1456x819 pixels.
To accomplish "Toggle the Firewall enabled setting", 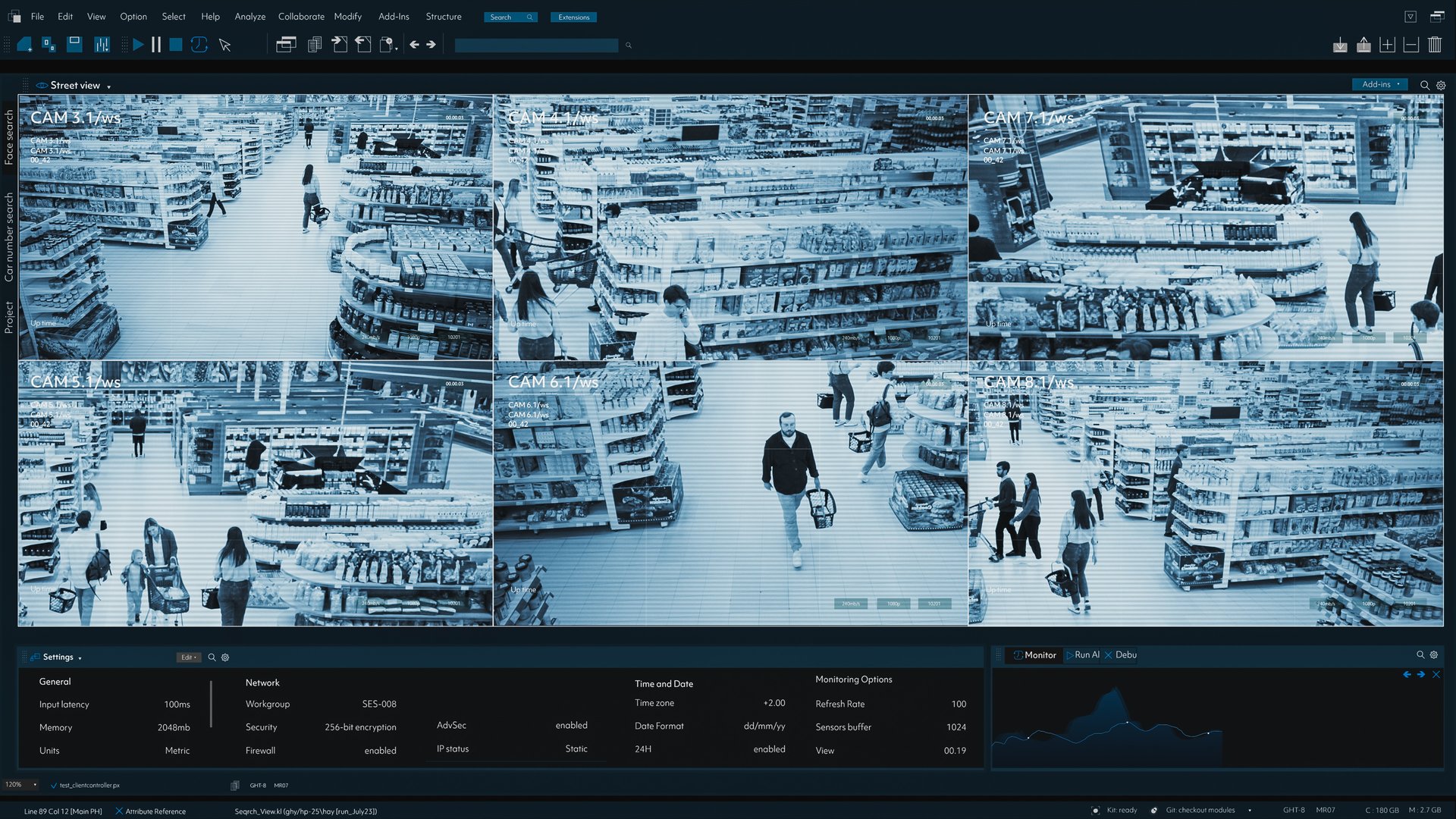I will (380, 750).
